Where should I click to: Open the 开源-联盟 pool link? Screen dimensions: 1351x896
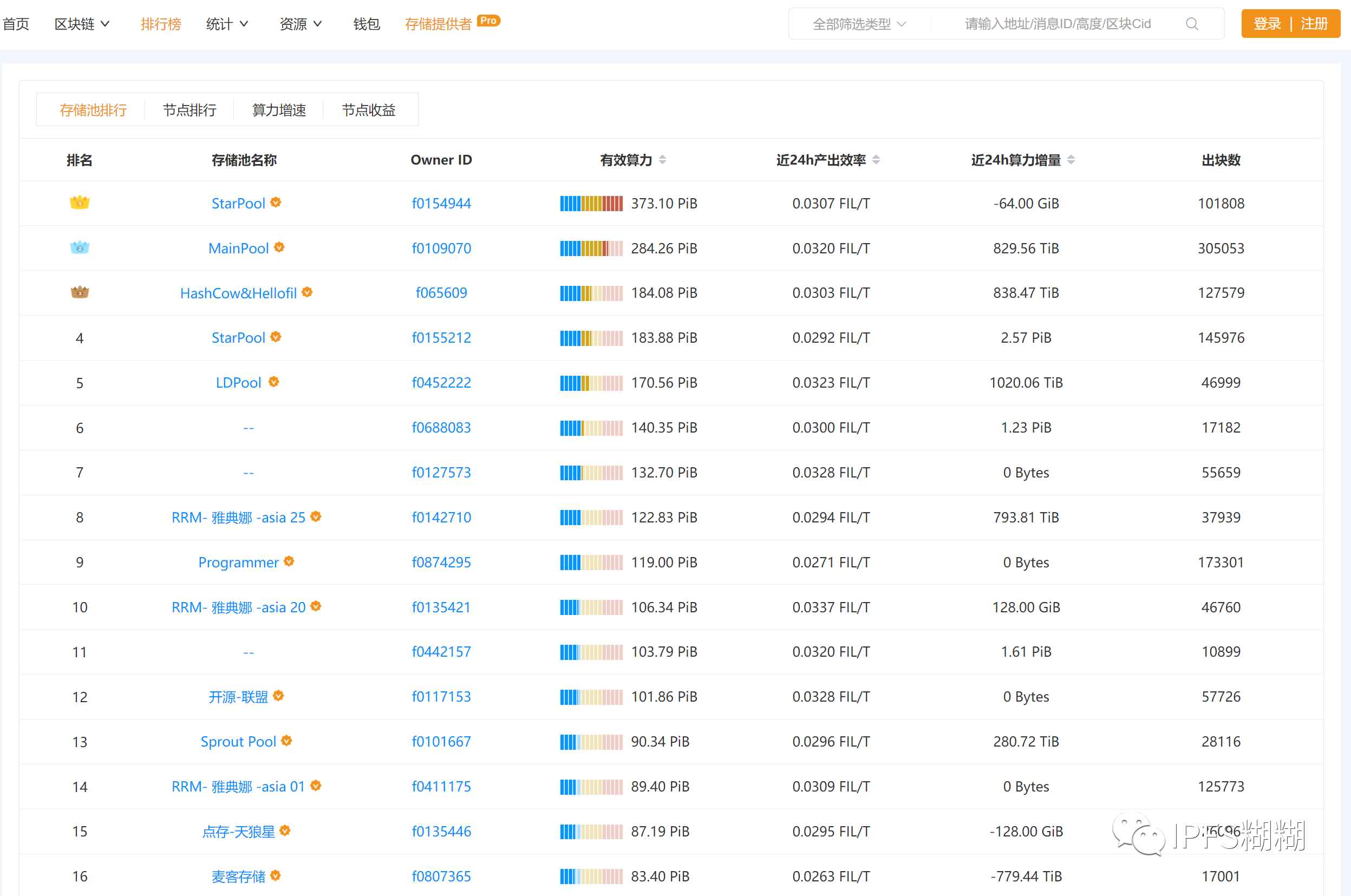point(238,697)
